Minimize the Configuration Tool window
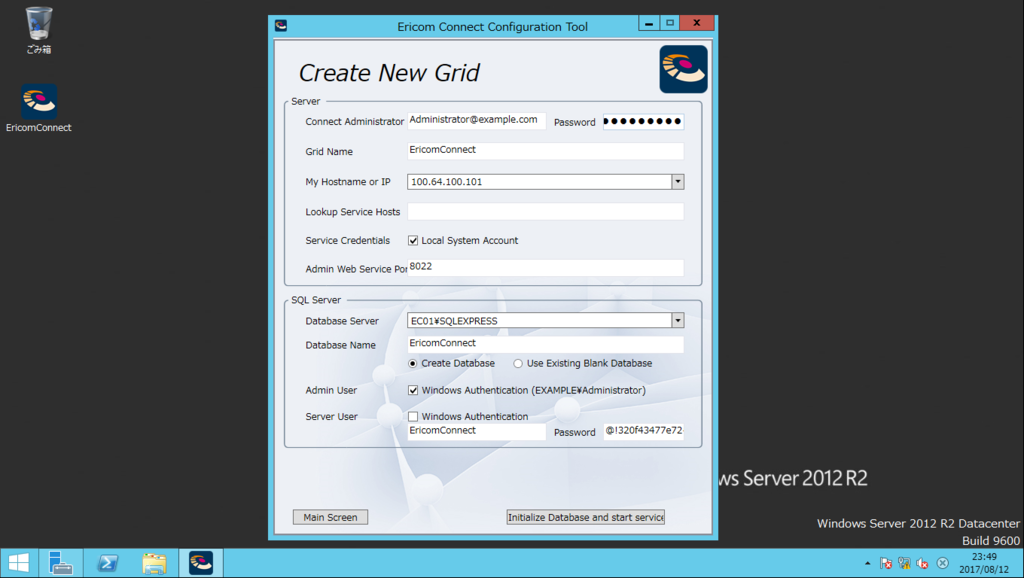This screenshot has width=1024, height=578. [x=648, y=23]
